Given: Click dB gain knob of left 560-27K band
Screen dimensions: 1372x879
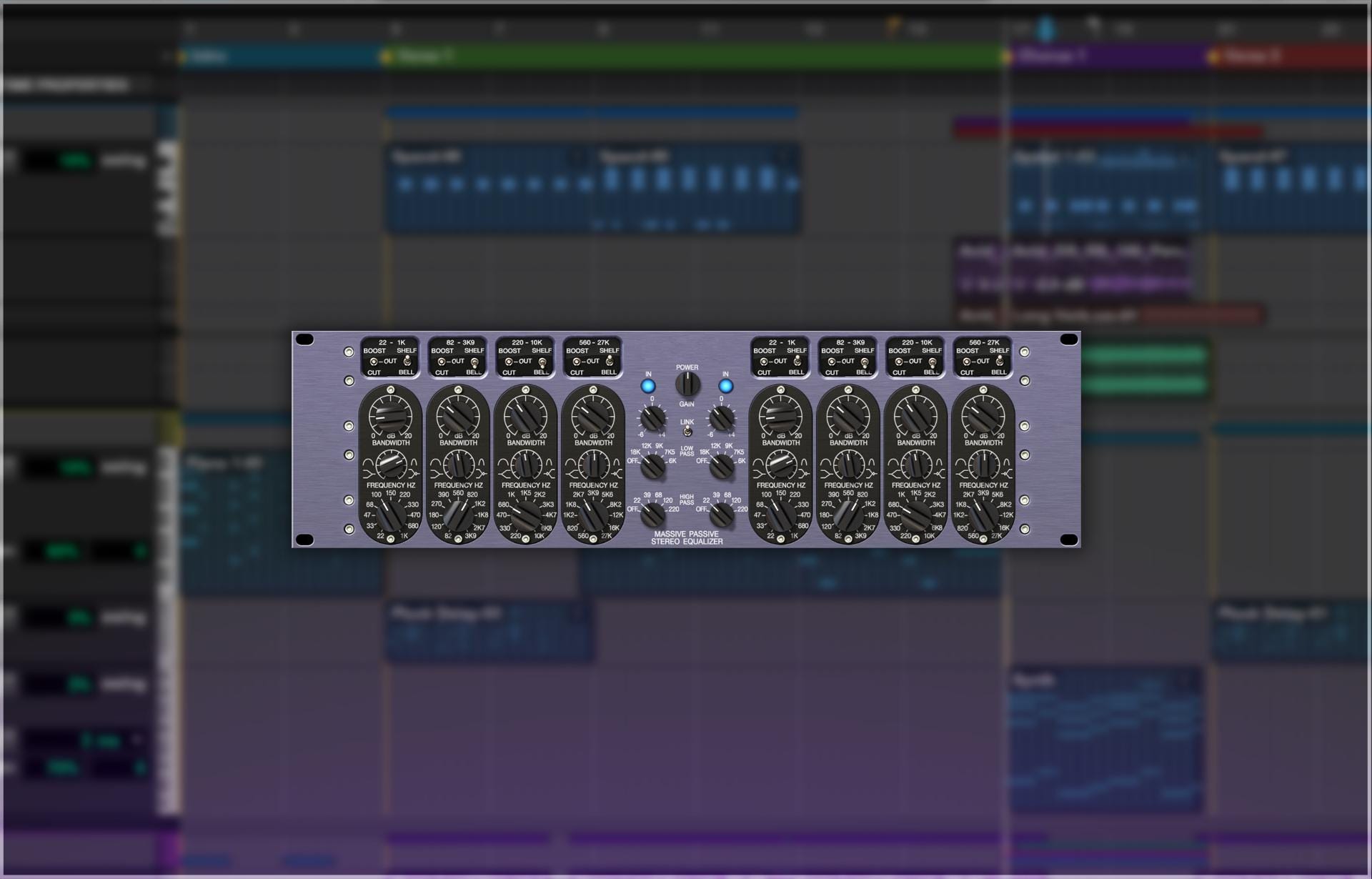Looking at the screenshot, I should click(x=593, y=415).
